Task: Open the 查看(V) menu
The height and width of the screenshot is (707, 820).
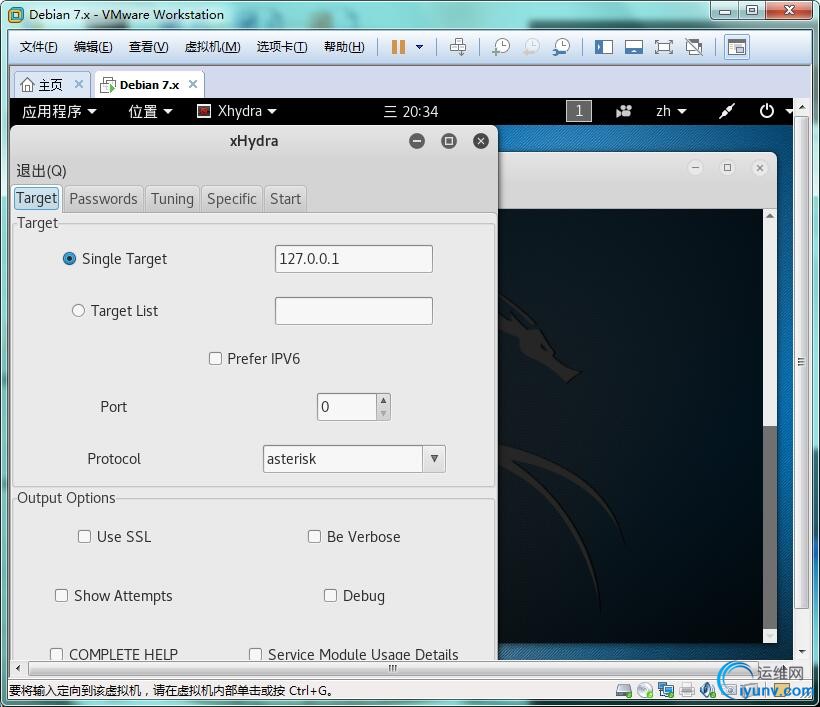Action: point(149,47)
